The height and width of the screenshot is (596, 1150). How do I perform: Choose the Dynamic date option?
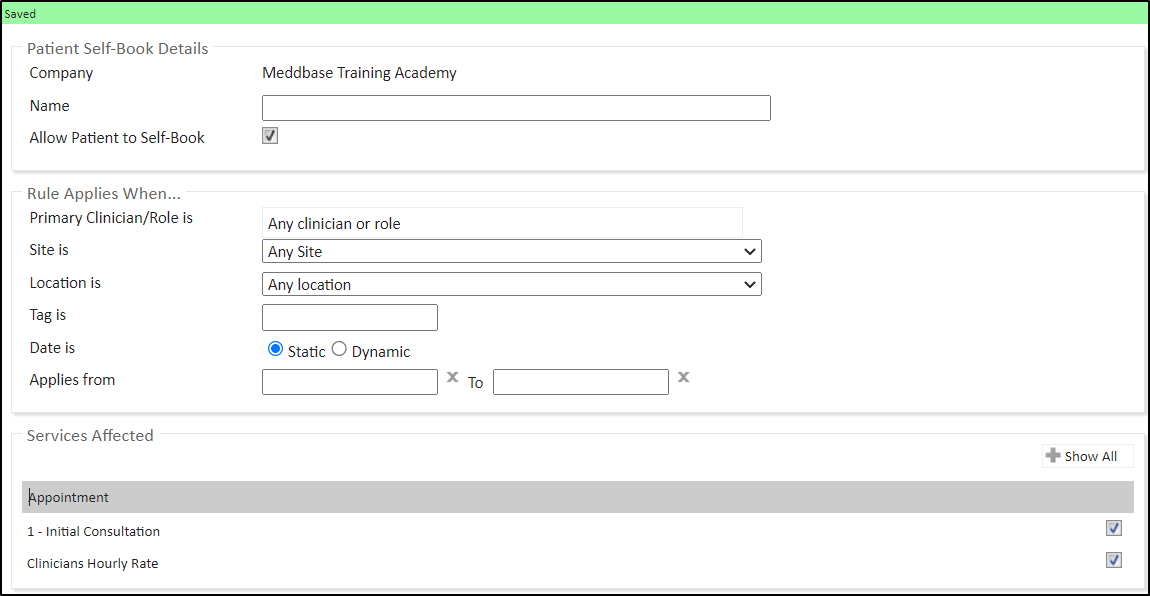pyautogui.click(x=339, y=350)
